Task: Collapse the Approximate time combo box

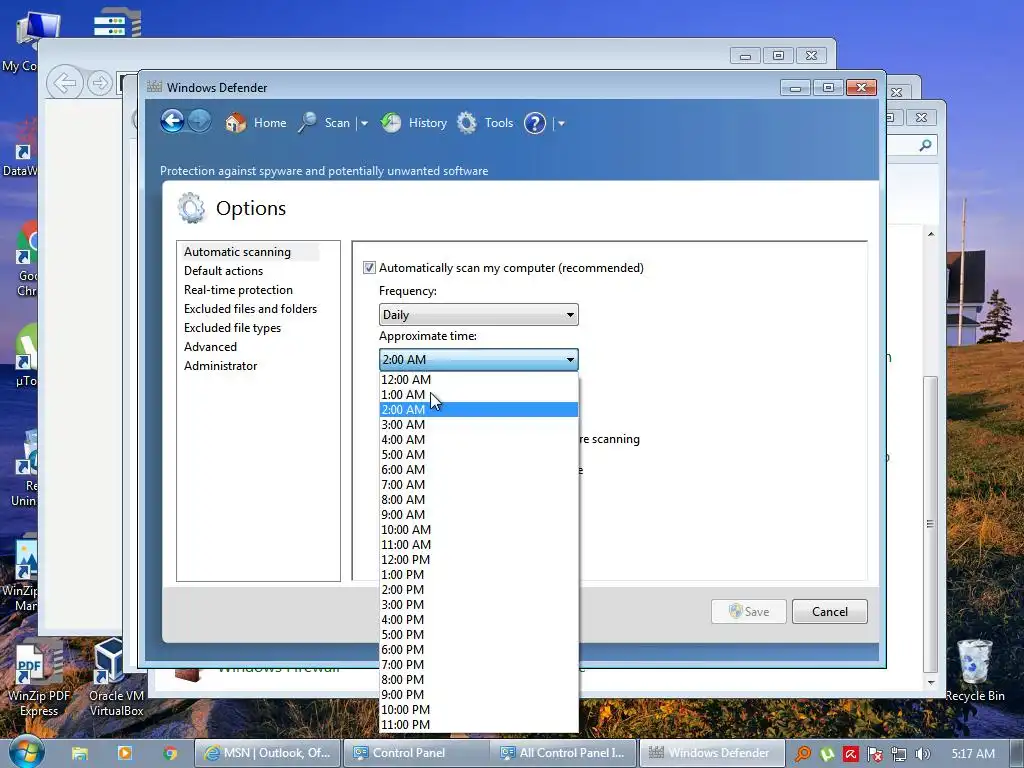Action: click(x=479, y=360)
